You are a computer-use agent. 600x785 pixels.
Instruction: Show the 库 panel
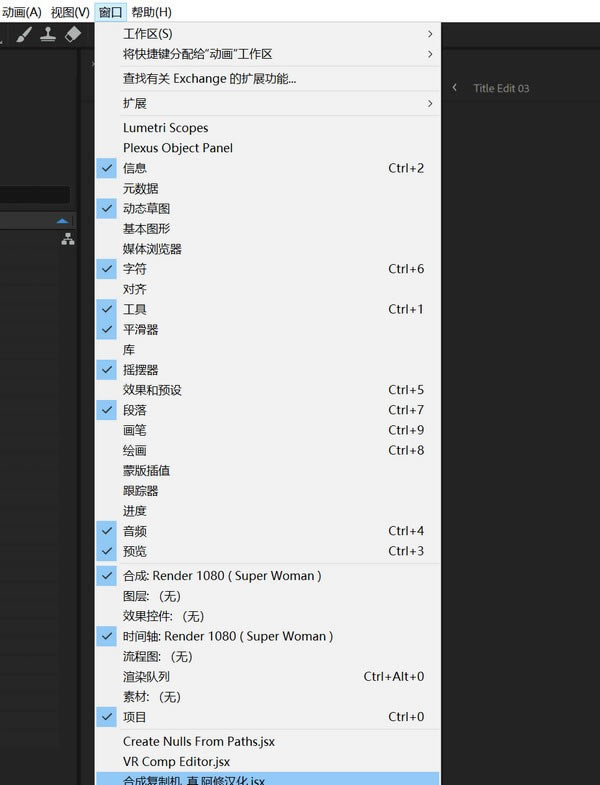point(268,349)
